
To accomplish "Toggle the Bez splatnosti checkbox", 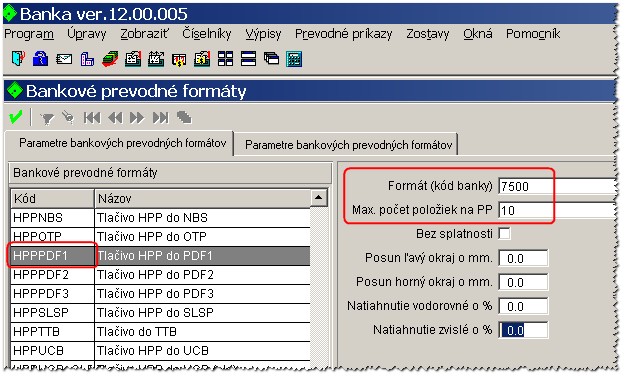I will click(x=505, y=233).
